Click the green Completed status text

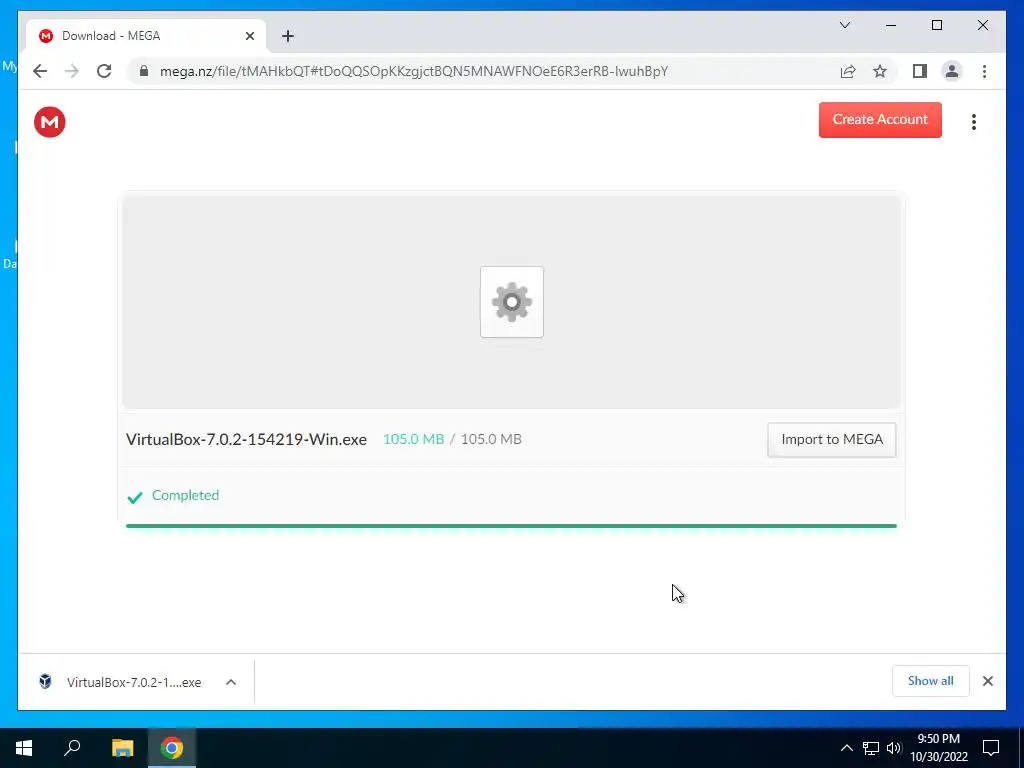[185, 495]
